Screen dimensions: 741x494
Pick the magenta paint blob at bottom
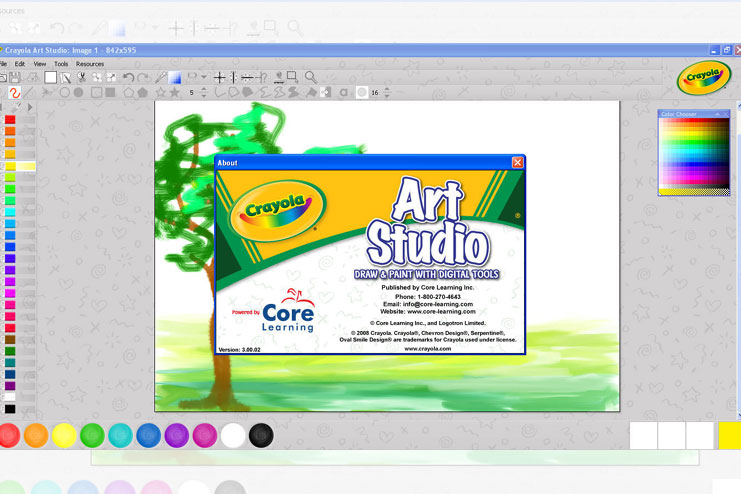click(205, 435)
